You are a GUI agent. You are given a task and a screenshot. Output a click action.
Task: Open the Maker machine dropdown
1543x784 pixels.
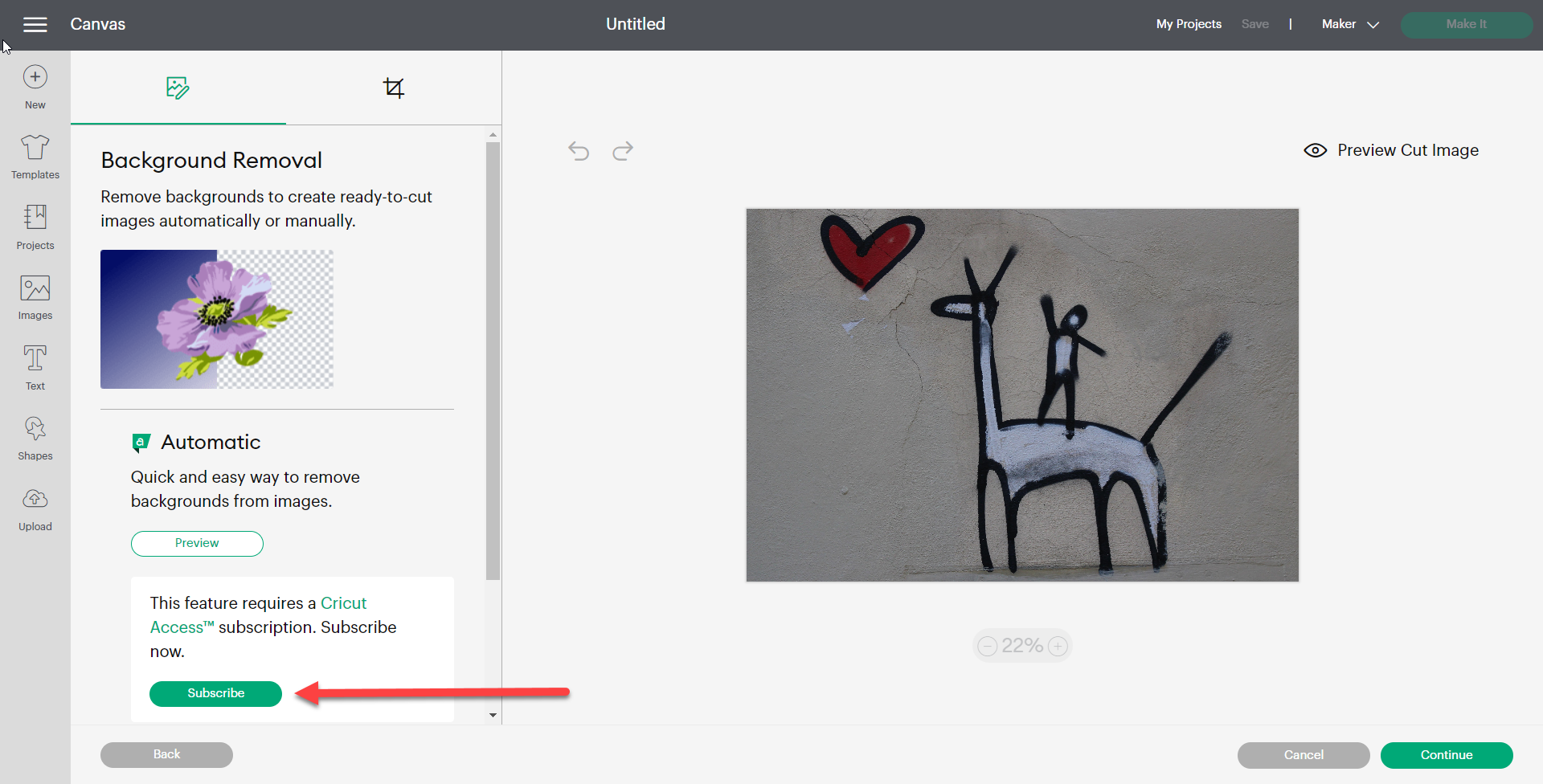point(1349,24)
